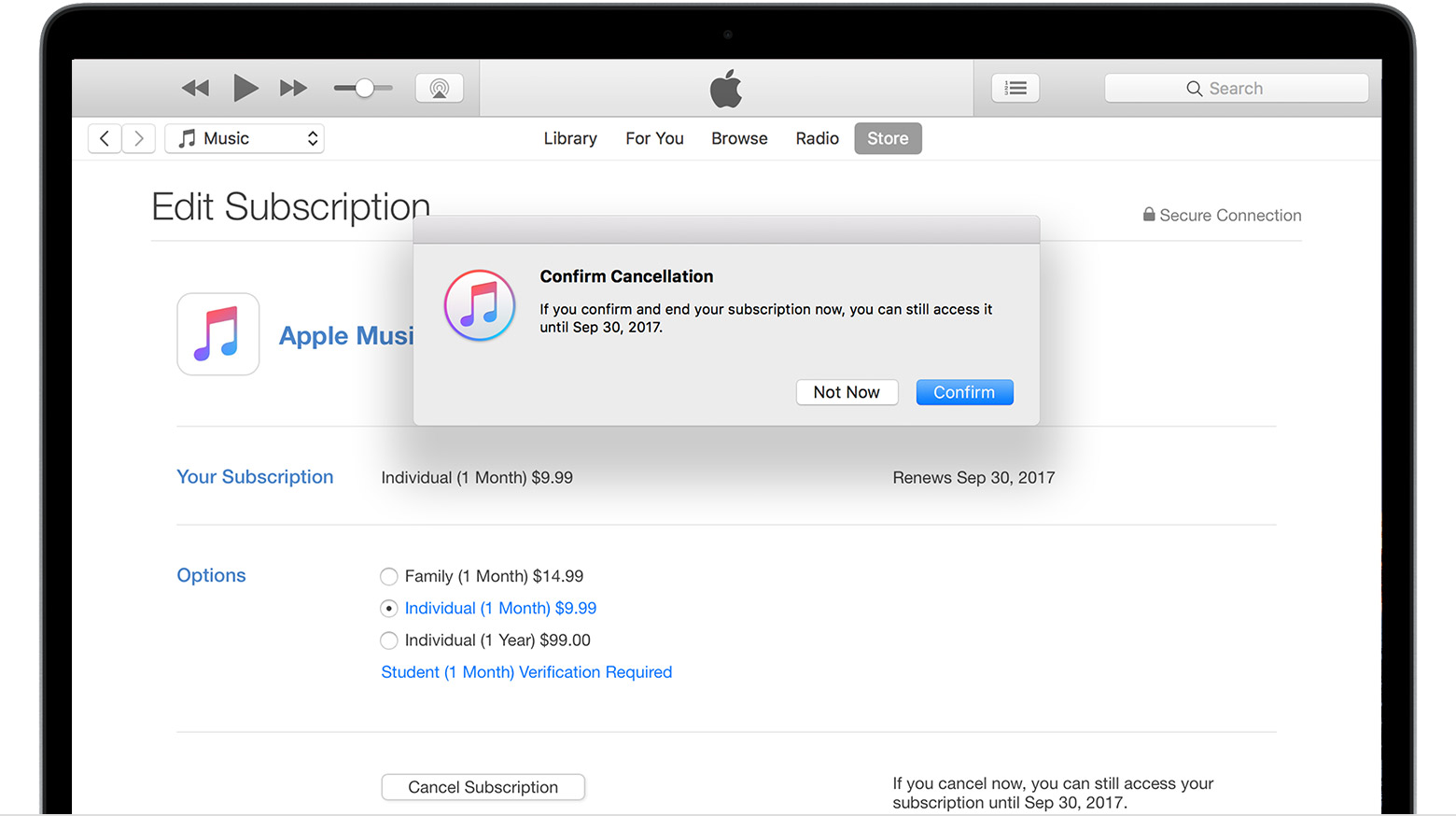Image resolution: width=1456 pixels, height=816 pixels.
Task: Skip ahead with the fast-forward icon
Action: point(294,89)
